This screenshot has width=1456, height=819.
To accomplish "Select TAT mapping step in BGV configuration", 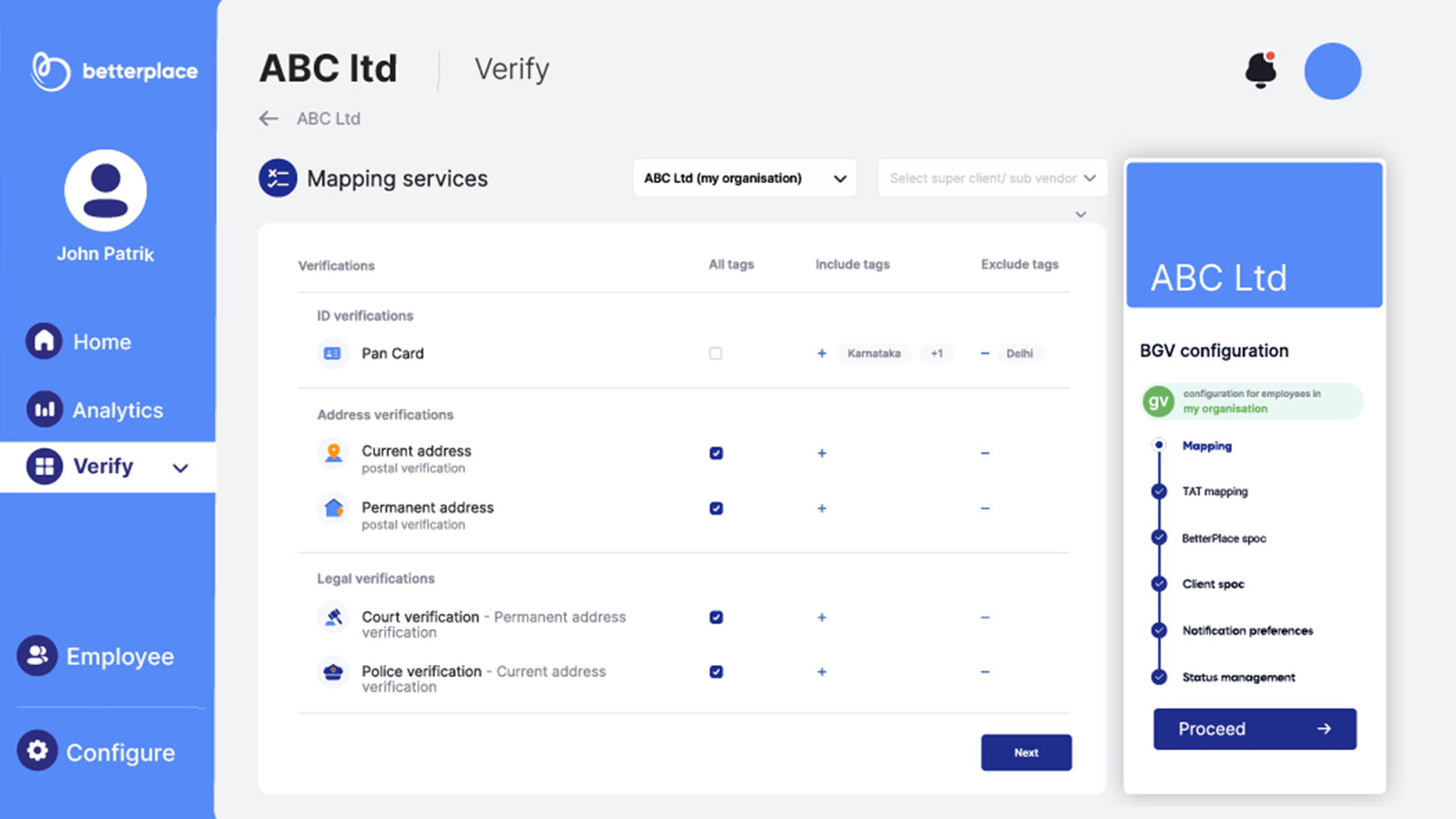I will click(1214, 492).
